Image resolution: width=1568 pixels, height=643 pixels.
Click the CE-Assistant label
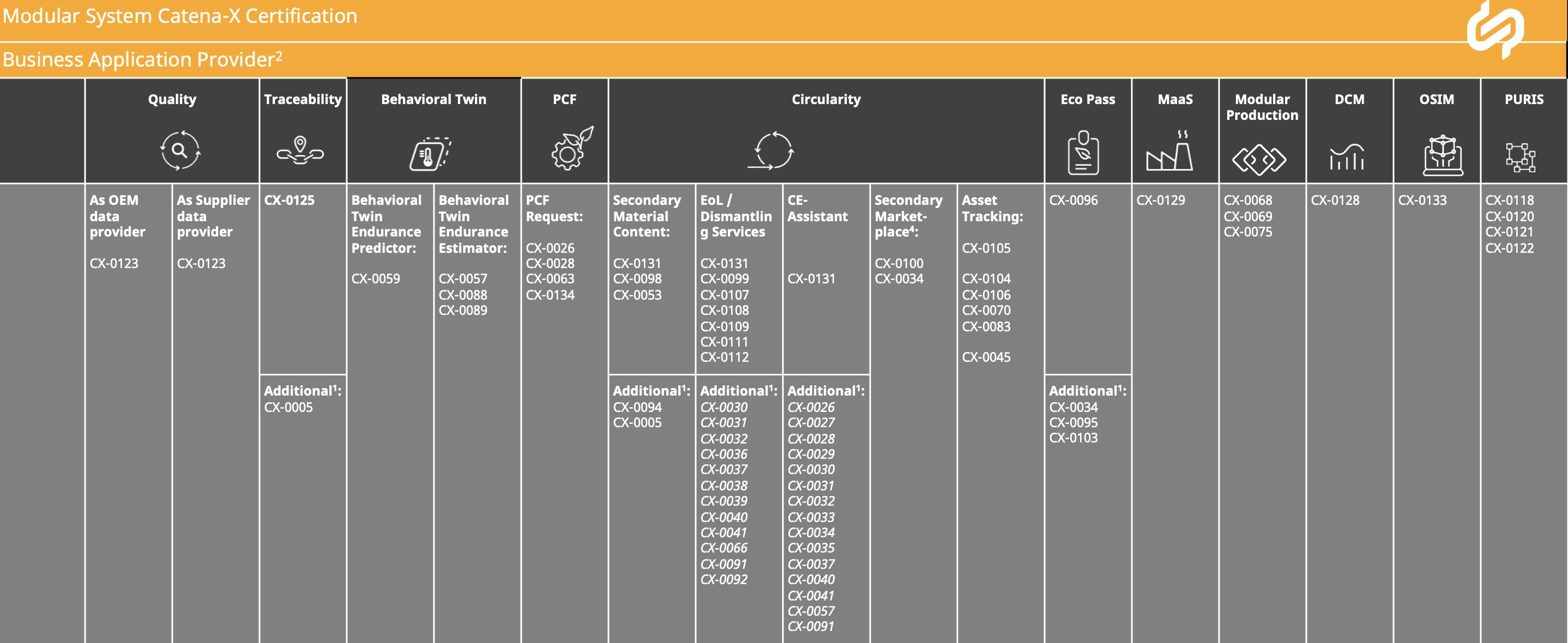coord(817,208)
